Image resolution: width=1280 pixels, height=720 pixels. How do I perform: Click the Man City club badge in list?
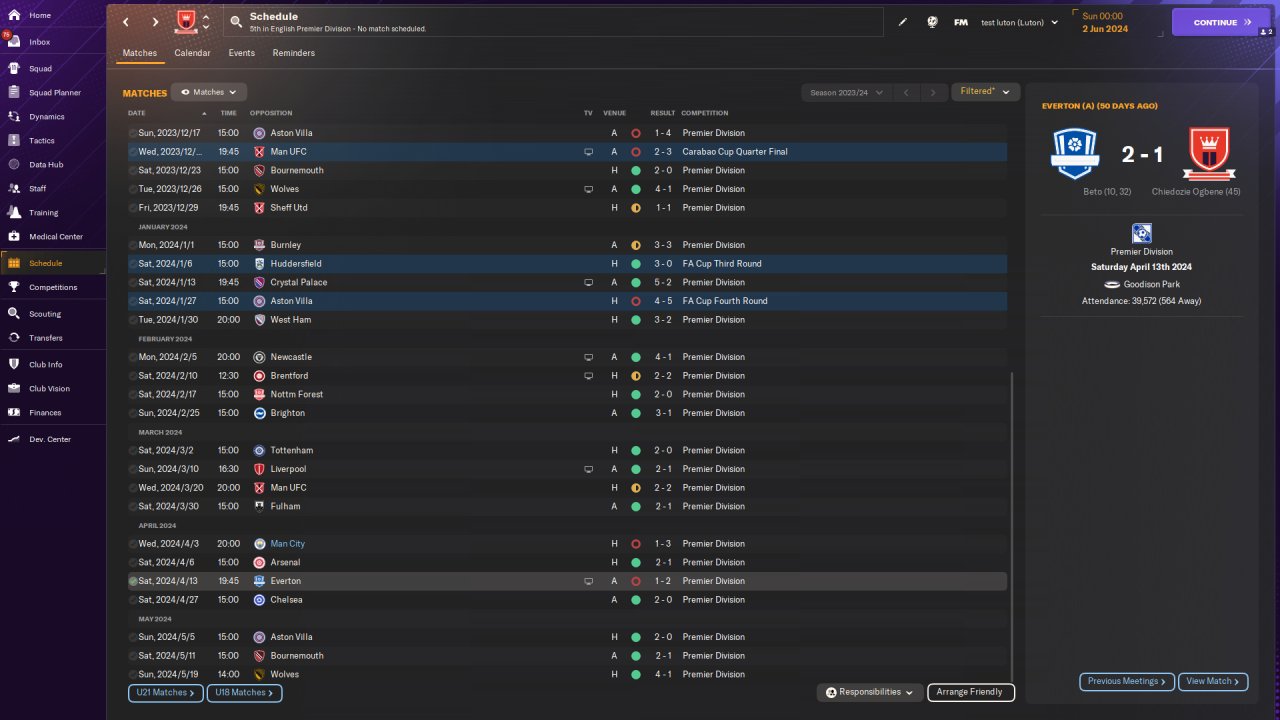tap(259, 544)
